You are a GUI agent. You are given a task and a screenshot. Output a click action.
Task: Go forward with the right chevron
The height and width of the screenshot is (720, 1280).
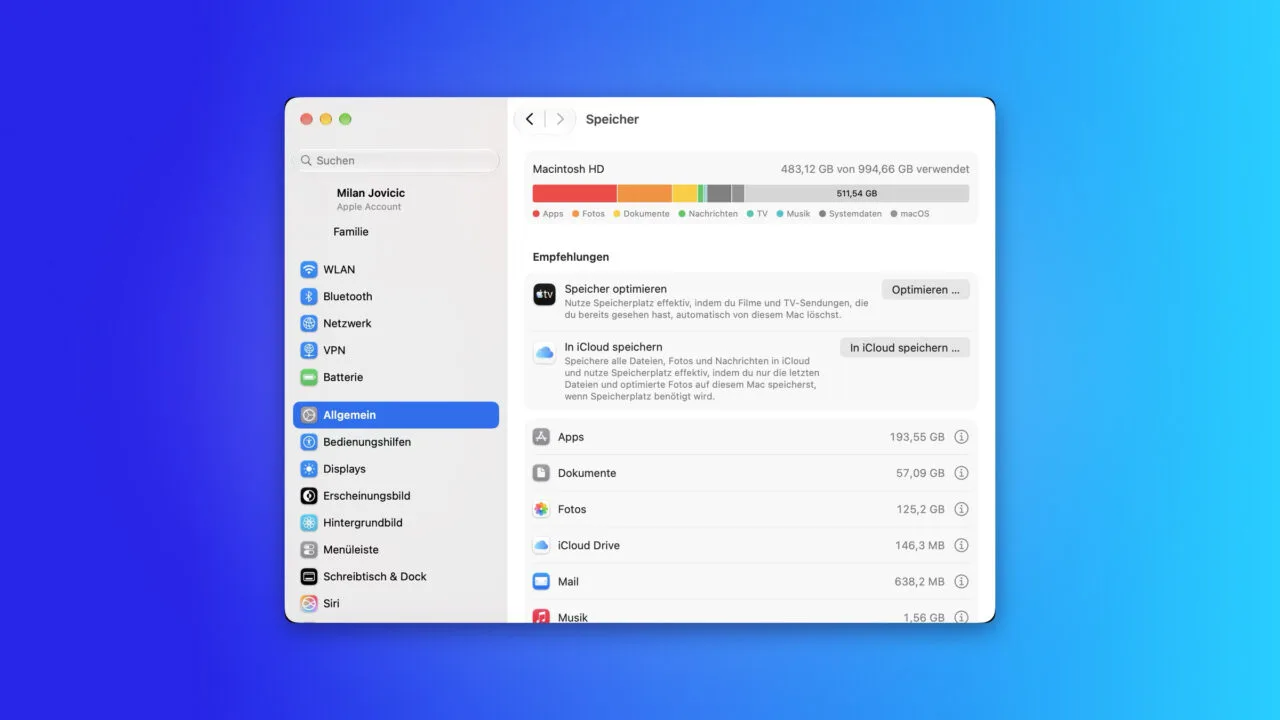pyautogui.click(x=560, y=119)
